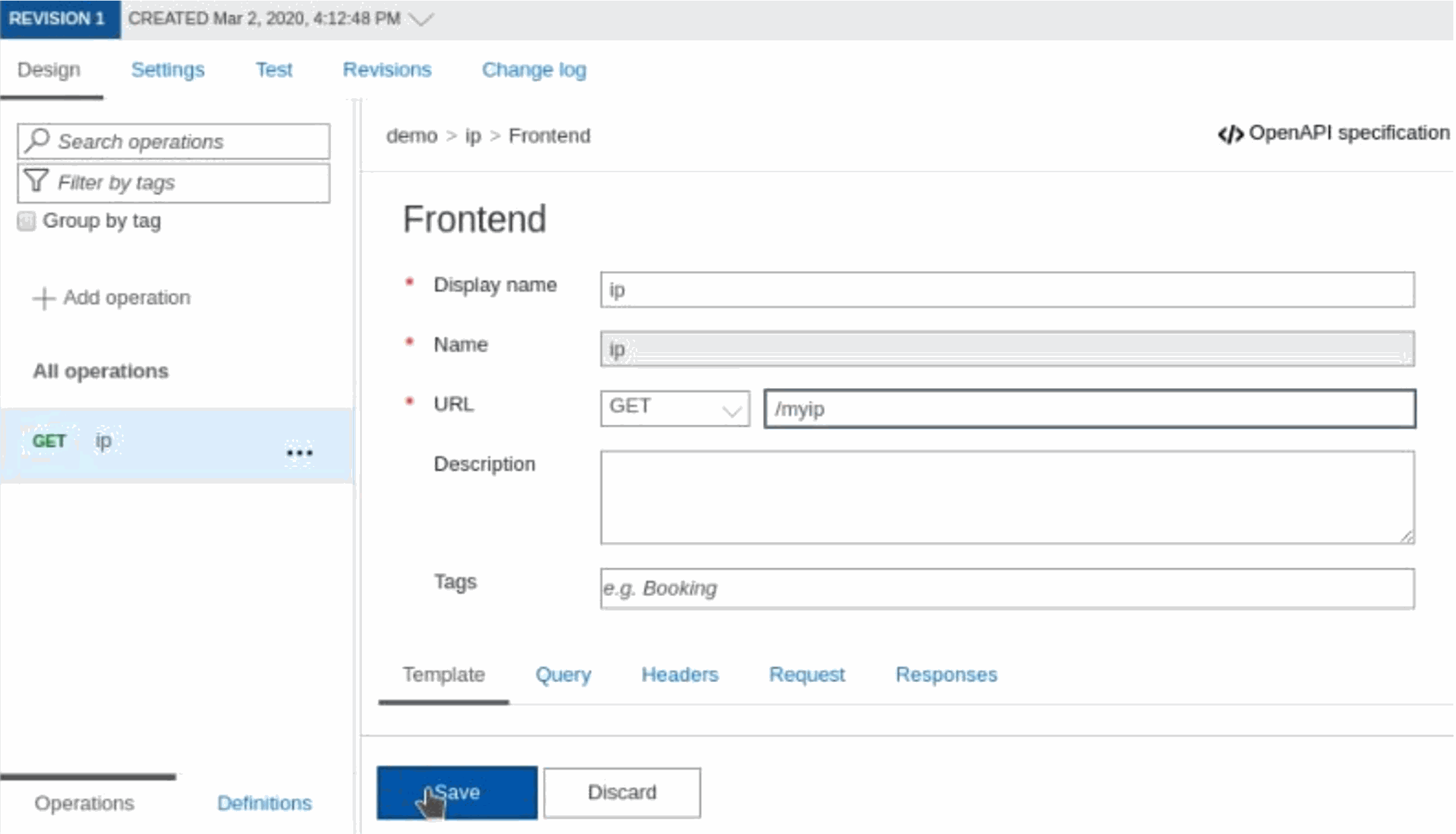This screenshot has height=834, width=1456.
Task: Click the Save button
Action: click(x=457, y=792)
